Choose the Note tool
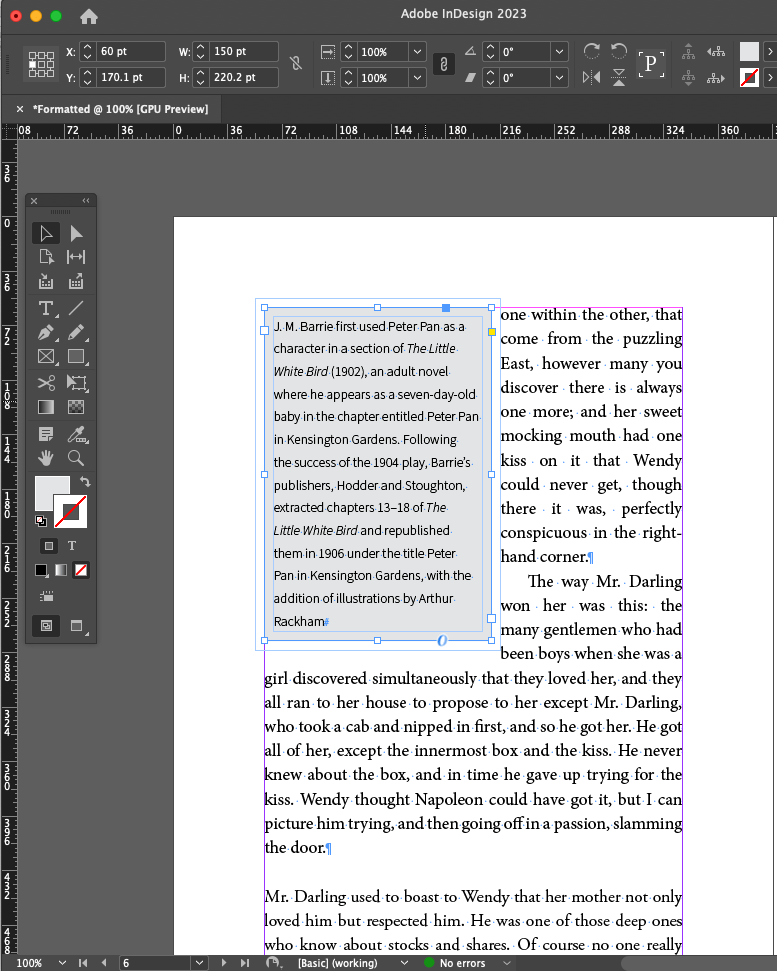 46,434
